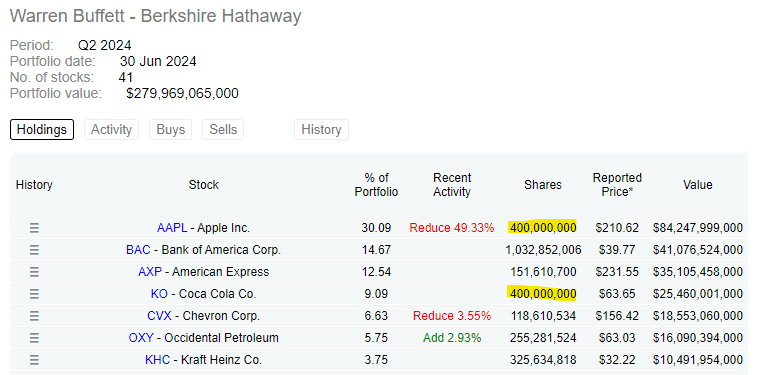Click Apple's reported price $210.62
The width and height of the screenshot is (757, 375).
coord(617,228)
